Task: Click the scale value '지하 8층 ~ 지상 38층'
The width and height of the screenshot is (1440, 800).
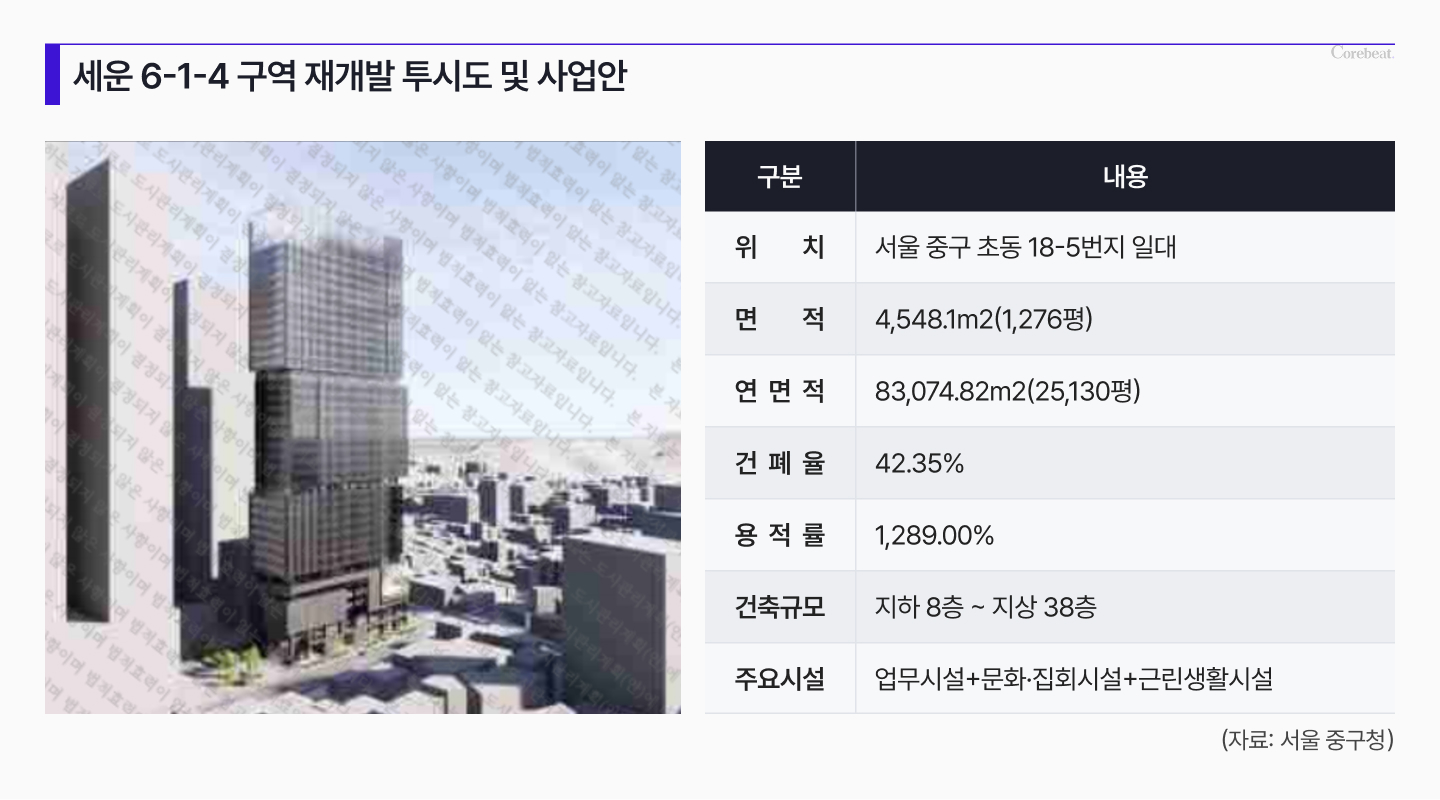Action: (985, 607)
